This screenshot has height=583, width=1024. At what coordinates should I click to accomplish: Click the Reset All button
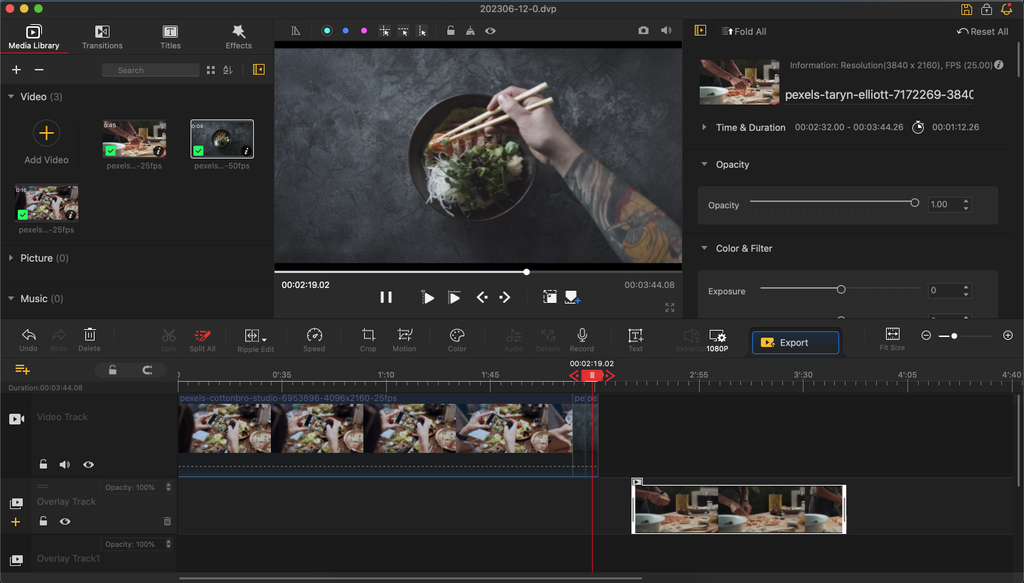coord(981,31)
